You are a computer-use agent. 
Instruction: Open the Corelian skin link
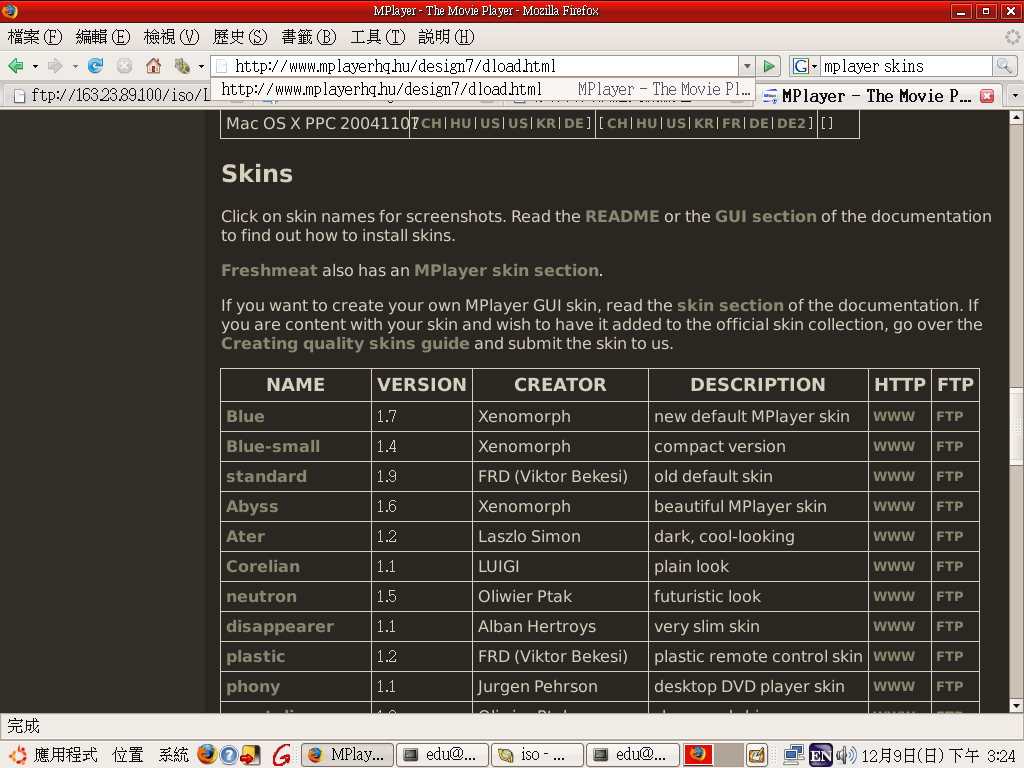(263, 566)
